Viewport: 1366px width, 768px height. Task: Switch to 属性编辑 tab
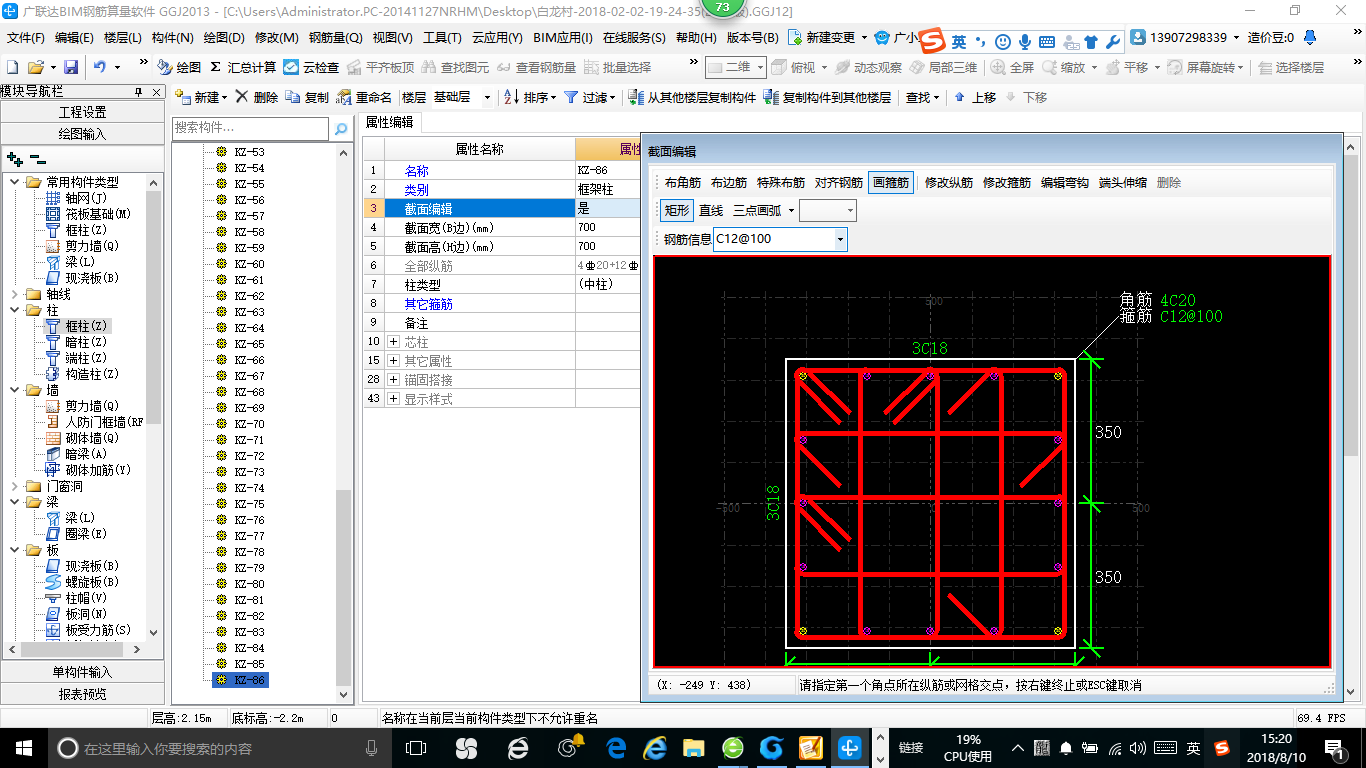point(390,122)
